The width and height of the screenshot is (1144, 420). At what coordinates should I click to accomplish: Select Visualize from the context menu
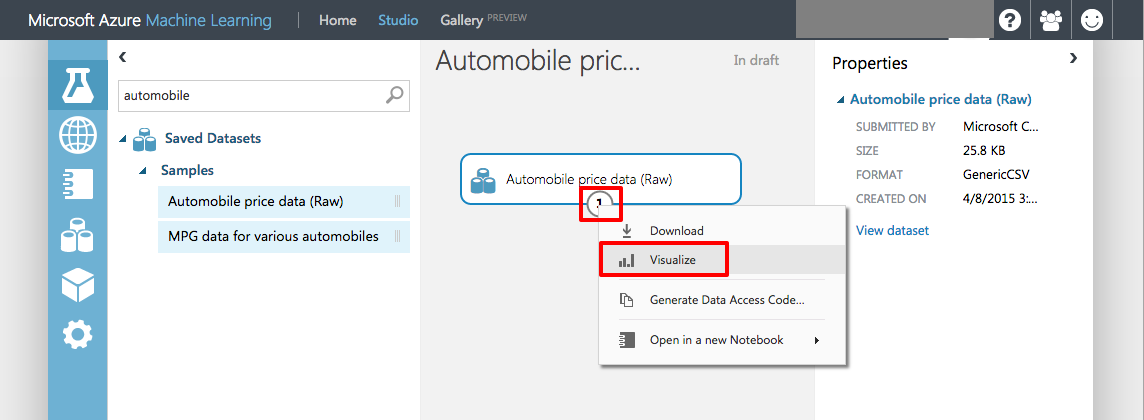tap(673, 260)
